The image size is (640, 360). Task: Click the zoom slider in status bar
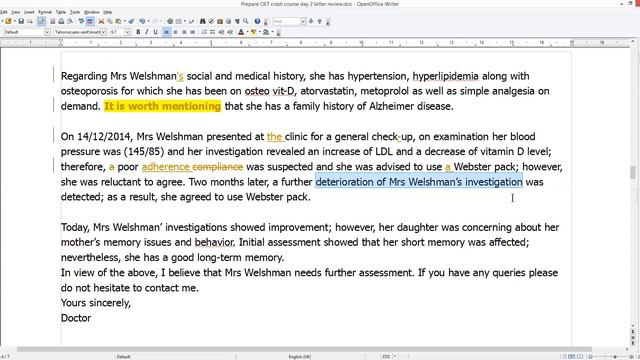point(614,357)
